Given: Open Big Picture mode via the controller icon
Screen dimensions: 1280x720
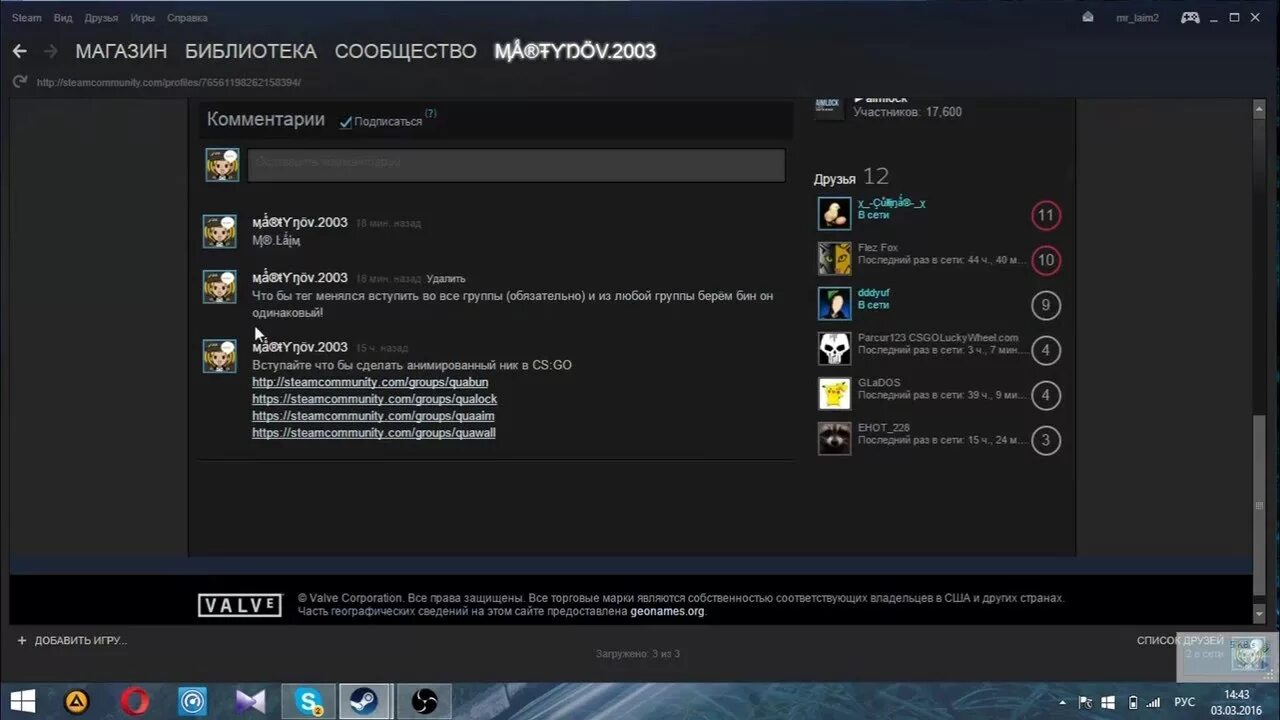Looking at the screenshot, I should (x=1190, y=17).
